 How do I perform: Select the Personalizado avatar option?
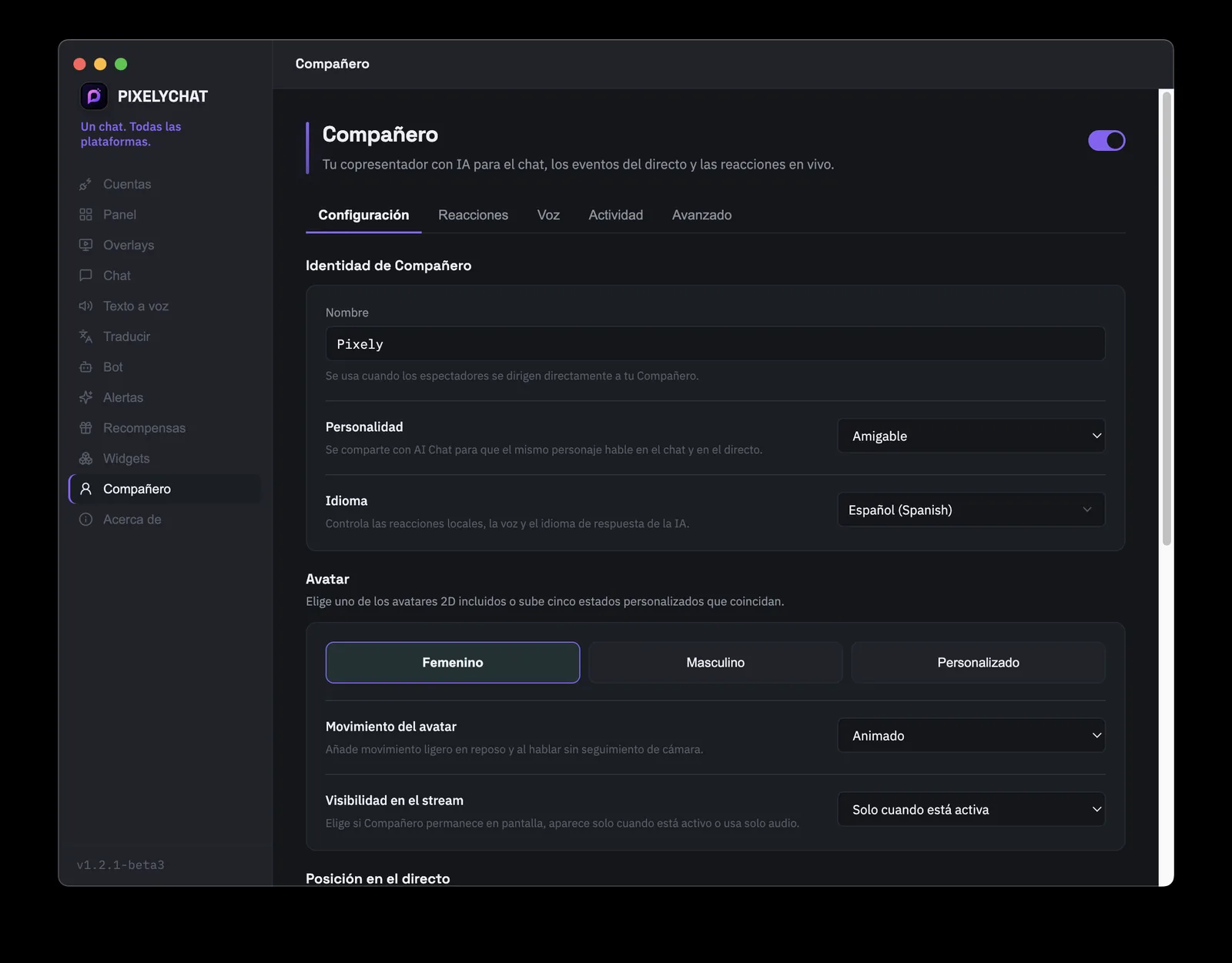(978, 663)
